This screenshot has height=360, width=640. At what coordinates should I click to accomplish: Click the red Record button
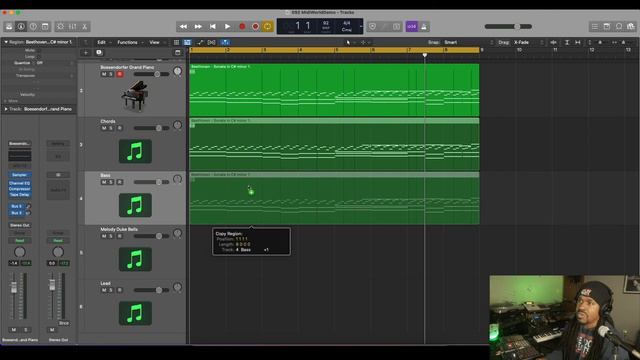[242, 27]
